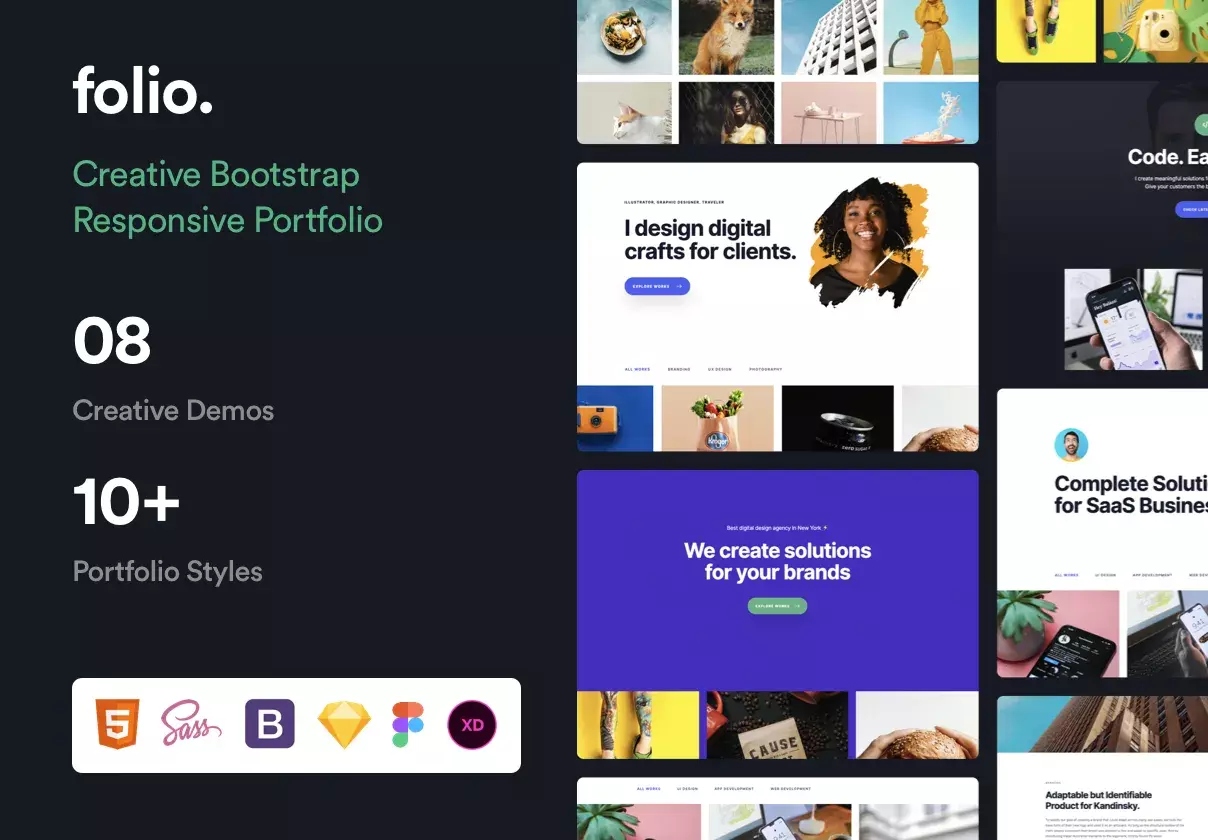Switch to the Branding tab
This screenshot has height=840, width=1208.
(679, 370)
